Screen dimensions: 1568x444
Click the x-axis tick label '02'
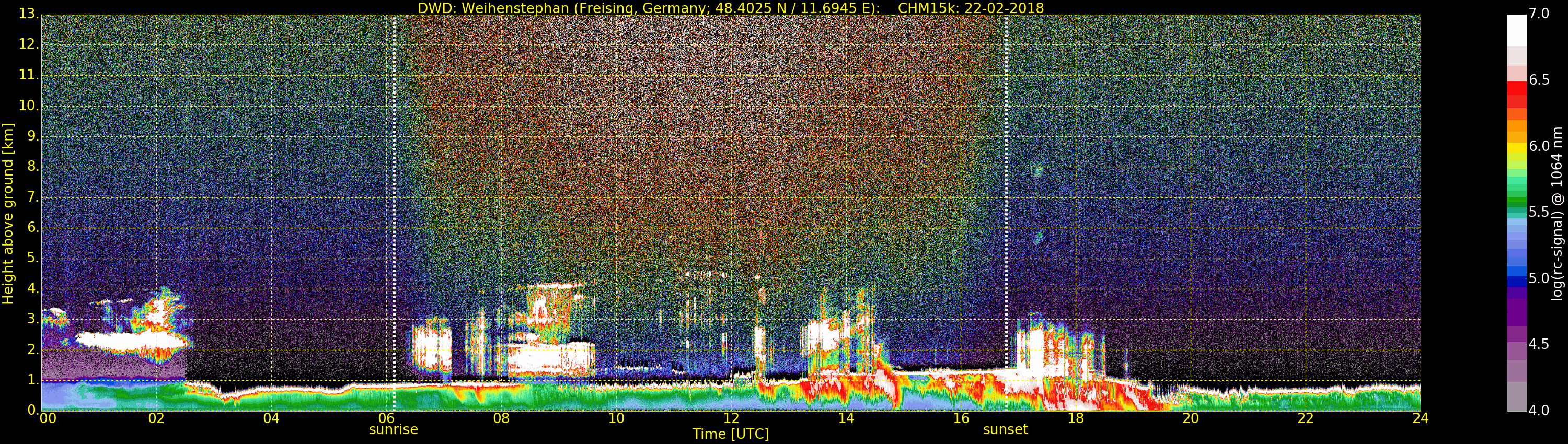click(156, 418)
